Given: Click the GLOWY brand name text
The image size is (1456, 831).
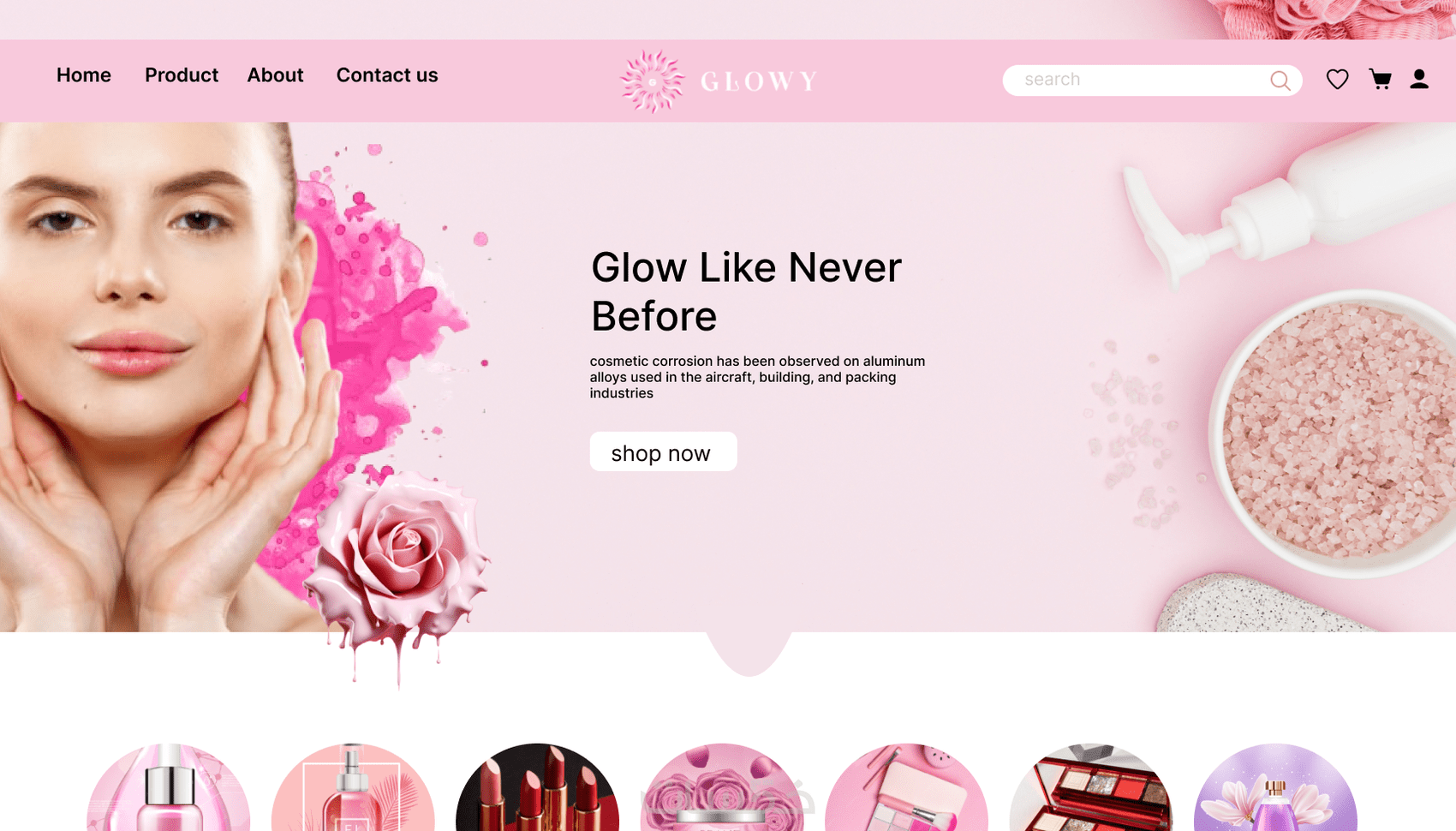Looking at the screenshot, I should click(x=759, y=81).
